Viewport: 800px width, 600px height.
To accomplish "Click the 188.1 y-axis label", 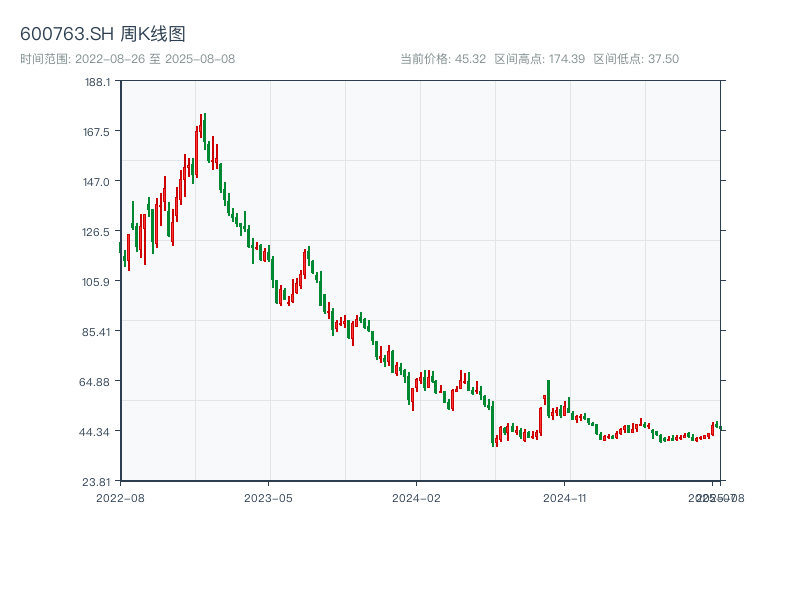I will pyautogui.click(x=97, y=82).
